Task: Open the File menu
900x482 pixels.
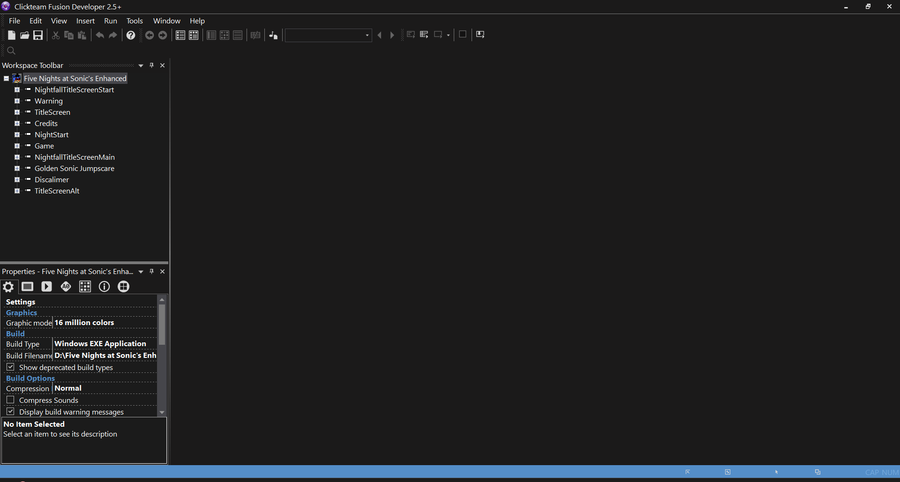Action: (x=14, y=21)
